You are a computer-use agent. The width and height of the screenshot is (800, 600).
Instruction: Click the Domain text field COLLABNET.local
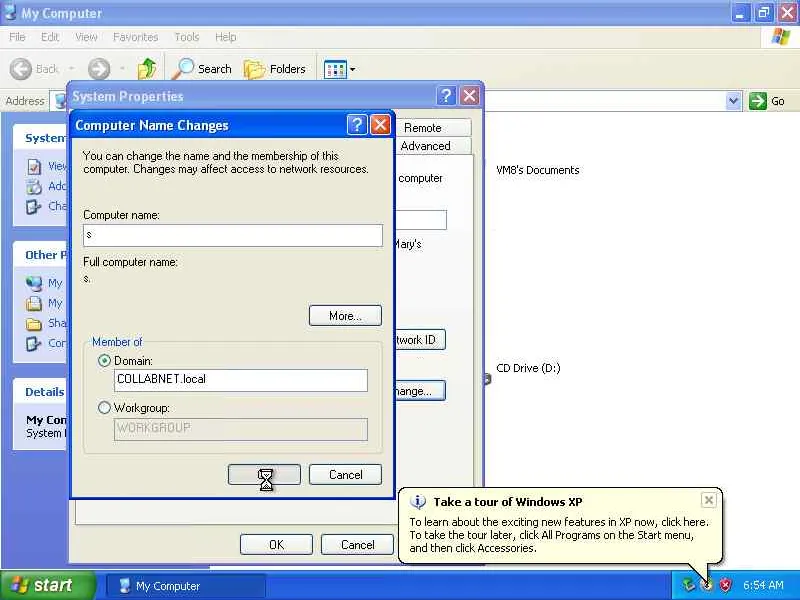pos(241,380)
